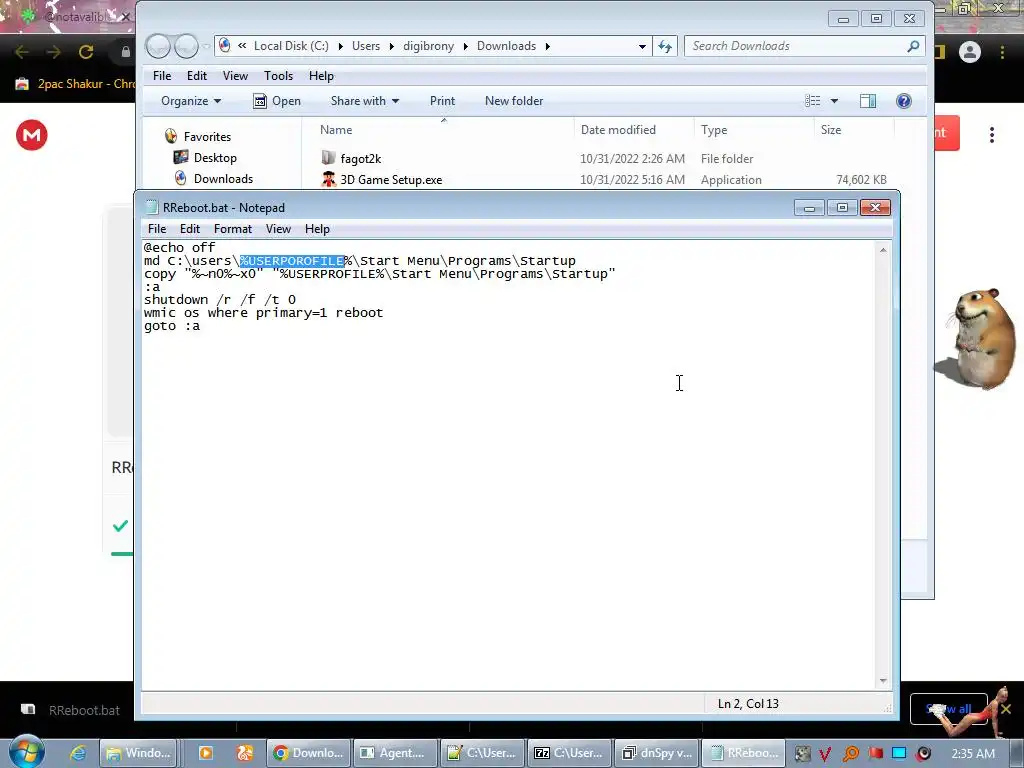Open Notepad Help menu
Screen dimensions: 1024x768
(317, 229)
